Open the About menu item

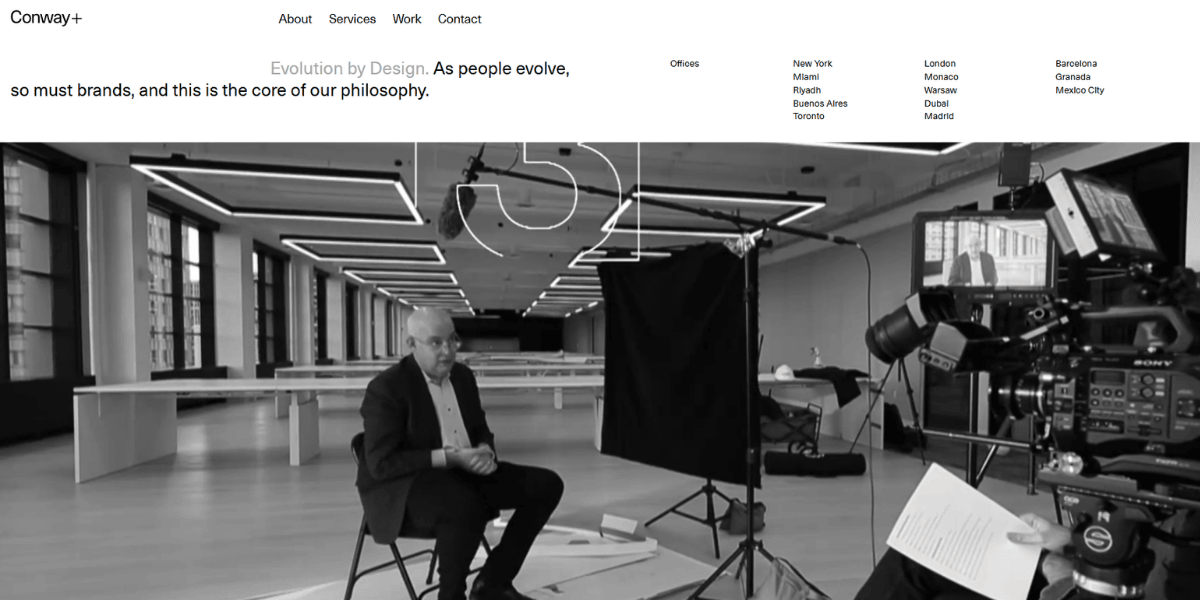pos(295,19)
